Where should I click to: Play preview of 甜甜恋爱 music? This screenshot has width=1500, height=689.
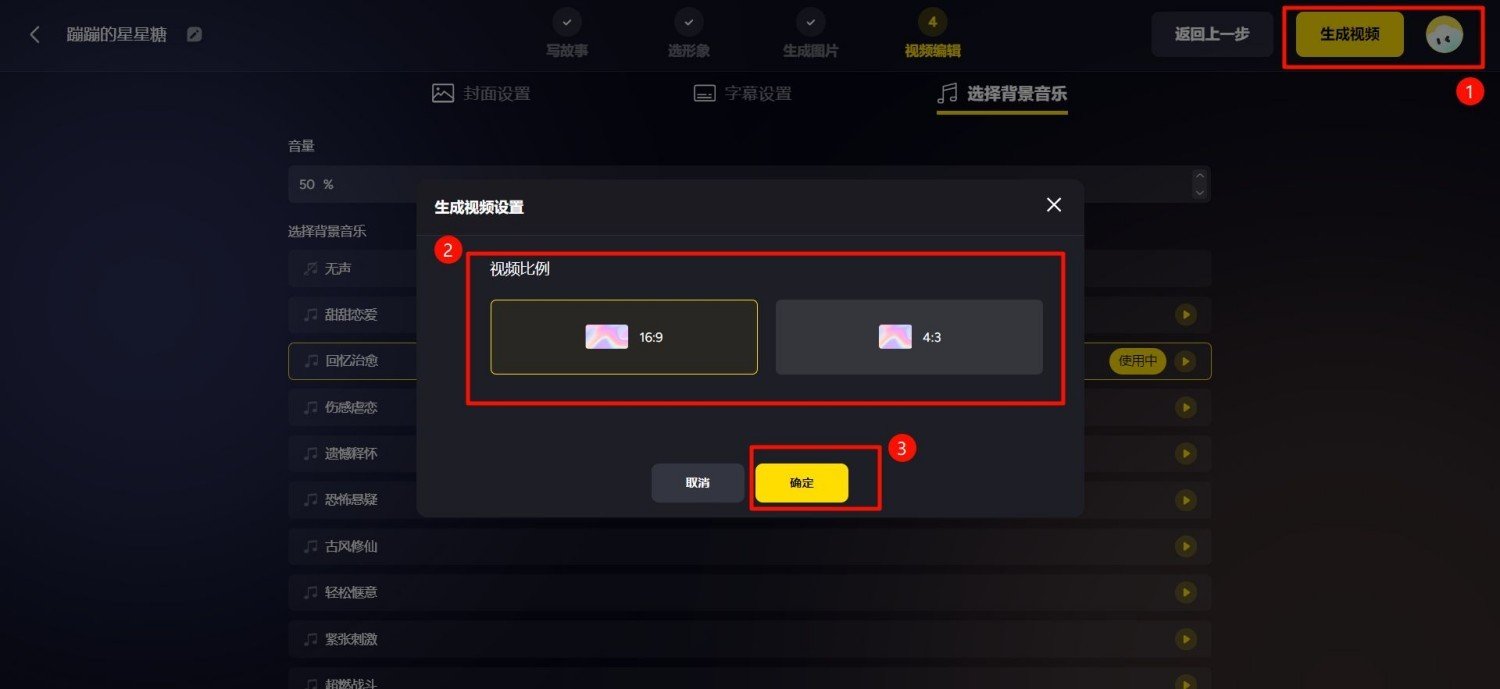[x=1185, y=315]
